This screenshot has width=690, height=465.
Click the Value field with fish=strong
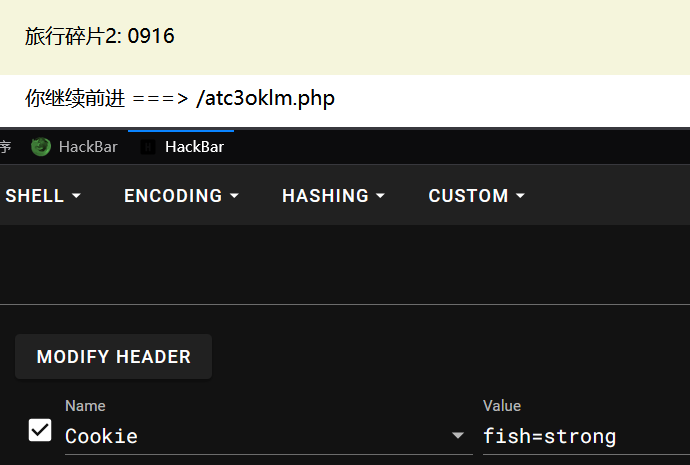pyautogui.click(x=580, y=436)
